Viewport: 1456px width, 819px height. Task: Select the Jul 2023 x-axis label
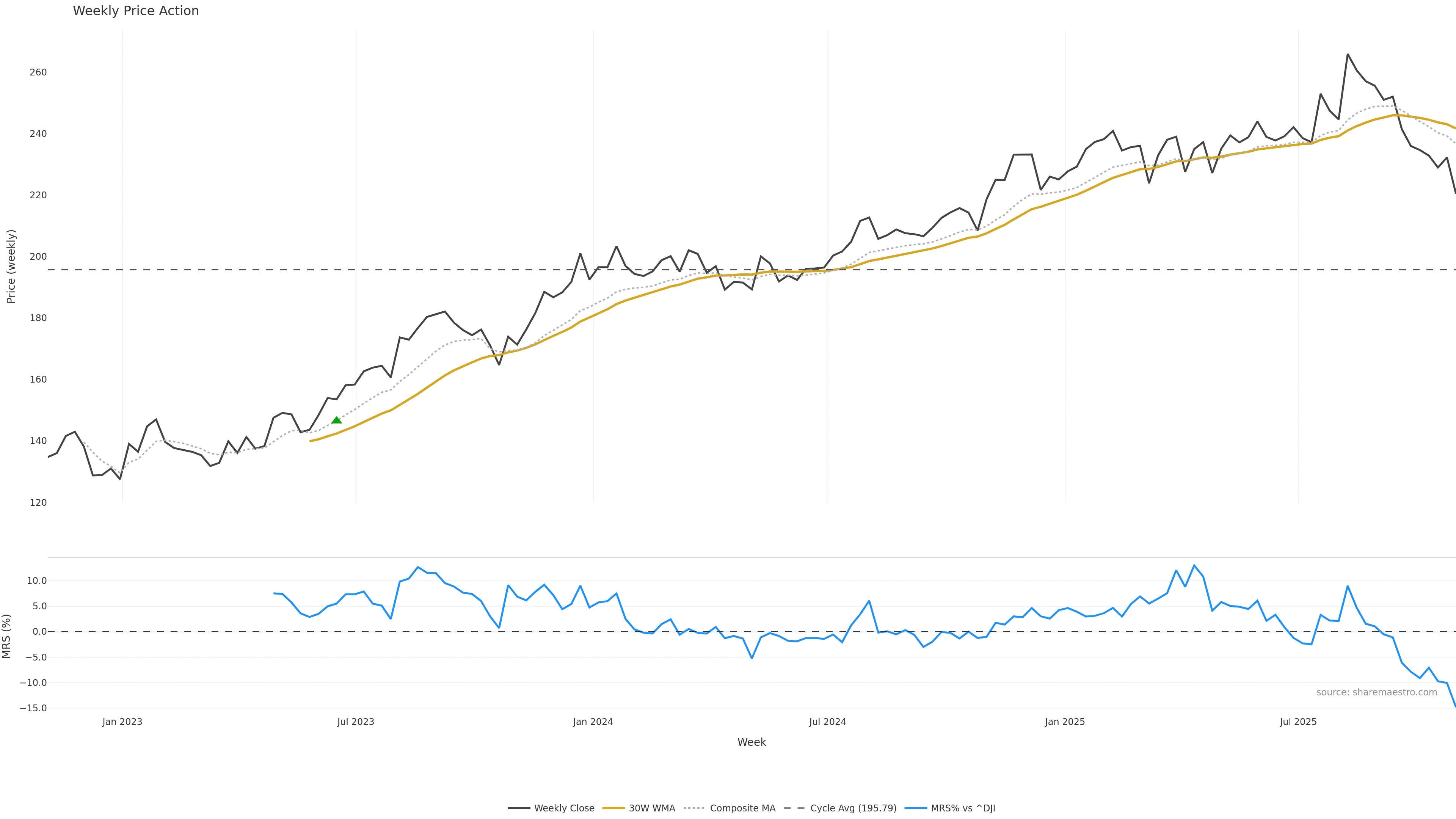pyautogui.click(x=356, y=722)
